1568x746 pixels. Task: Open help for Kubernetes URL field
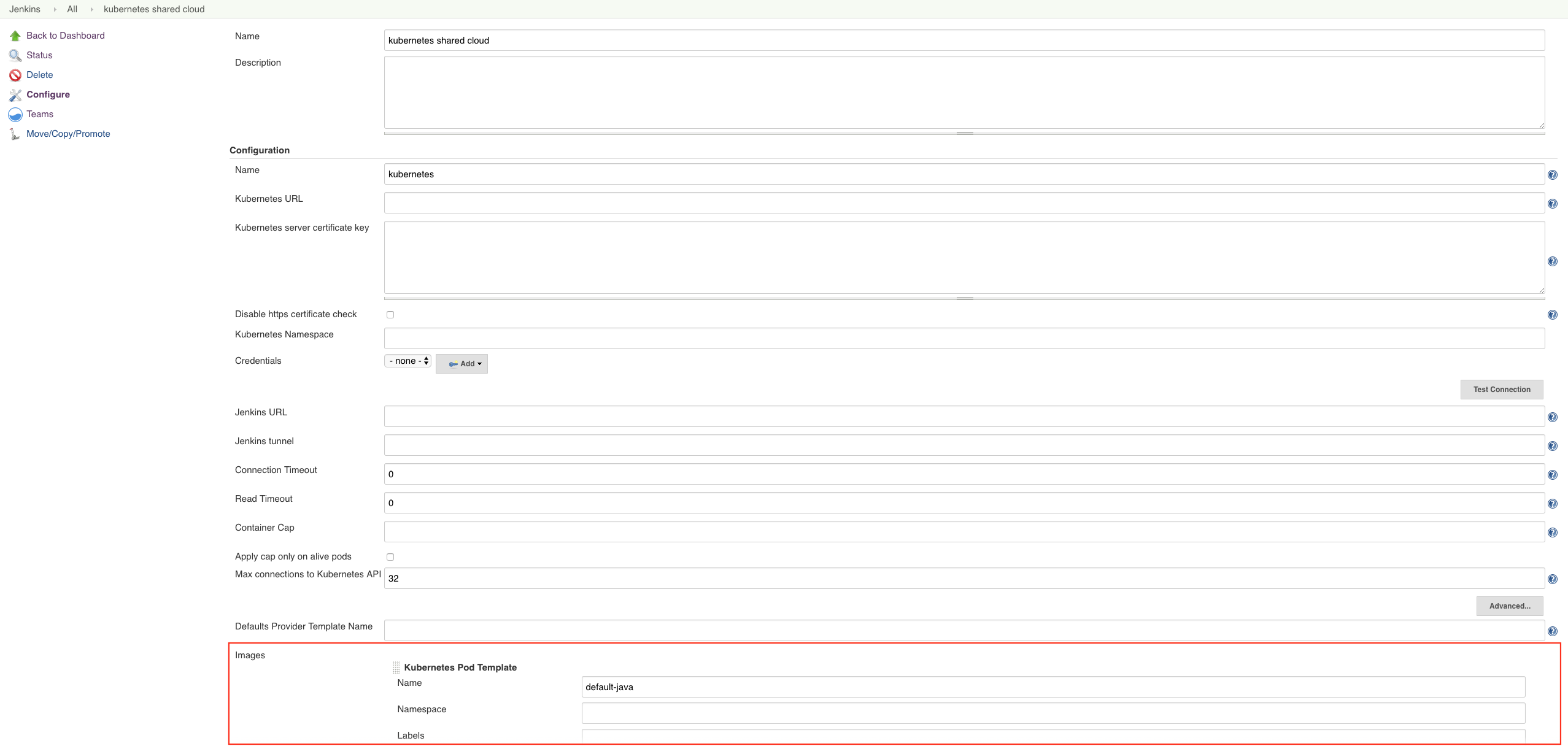point(1553,204)
